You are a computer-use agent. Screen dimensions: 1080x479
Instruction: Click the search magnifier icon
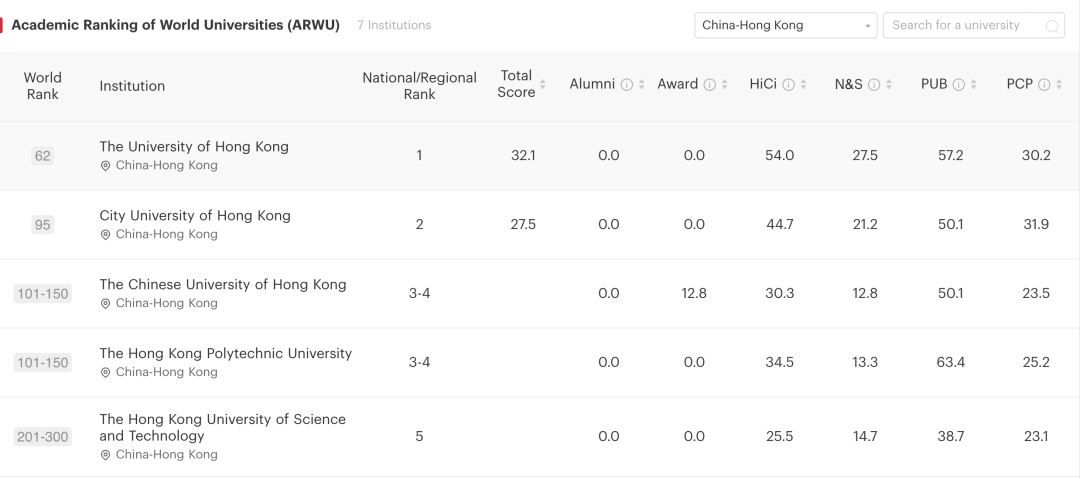point(1052,26)
